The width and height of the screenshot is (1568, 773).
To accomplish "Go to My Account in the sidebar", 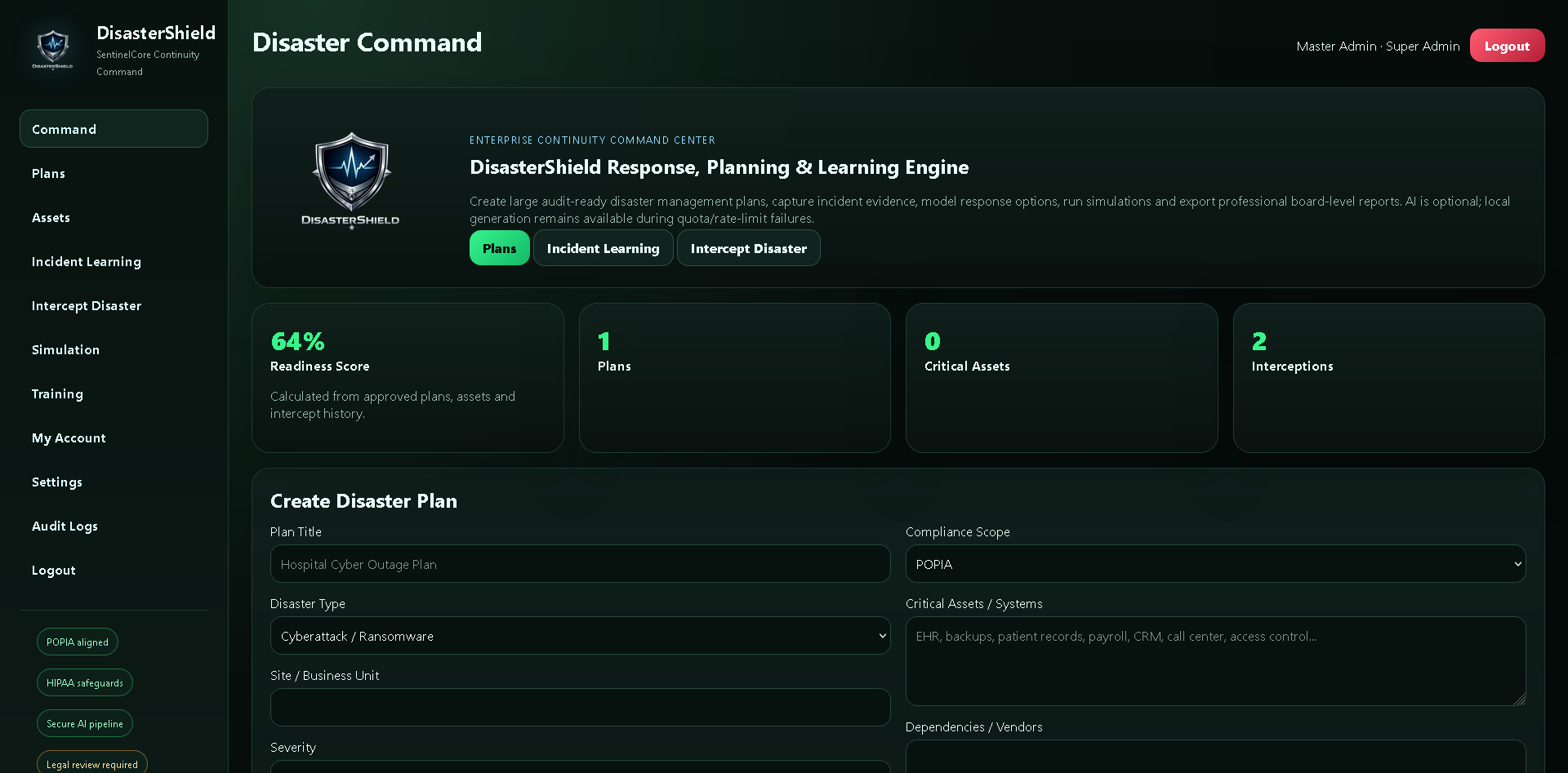I will point(114,438).
